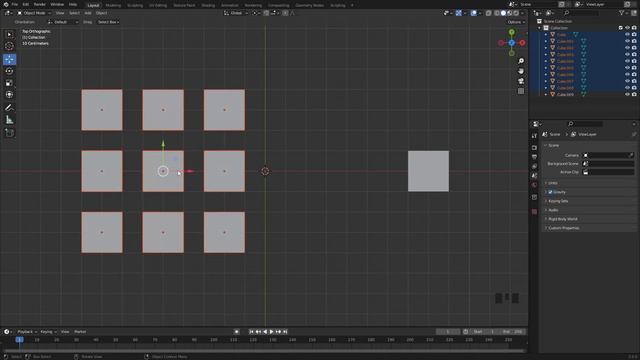The image size is (640, 360).
Task: Open the Collection properties tab icon
Action: pos(534,198)
